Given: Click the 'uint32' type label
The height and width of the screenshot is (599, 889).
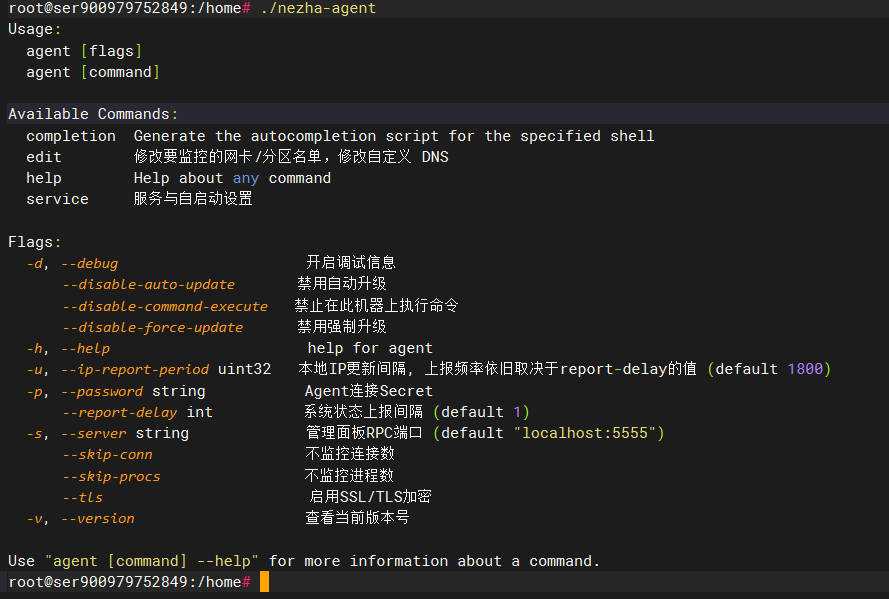Looking at the screenshot, I should [244, 369].
